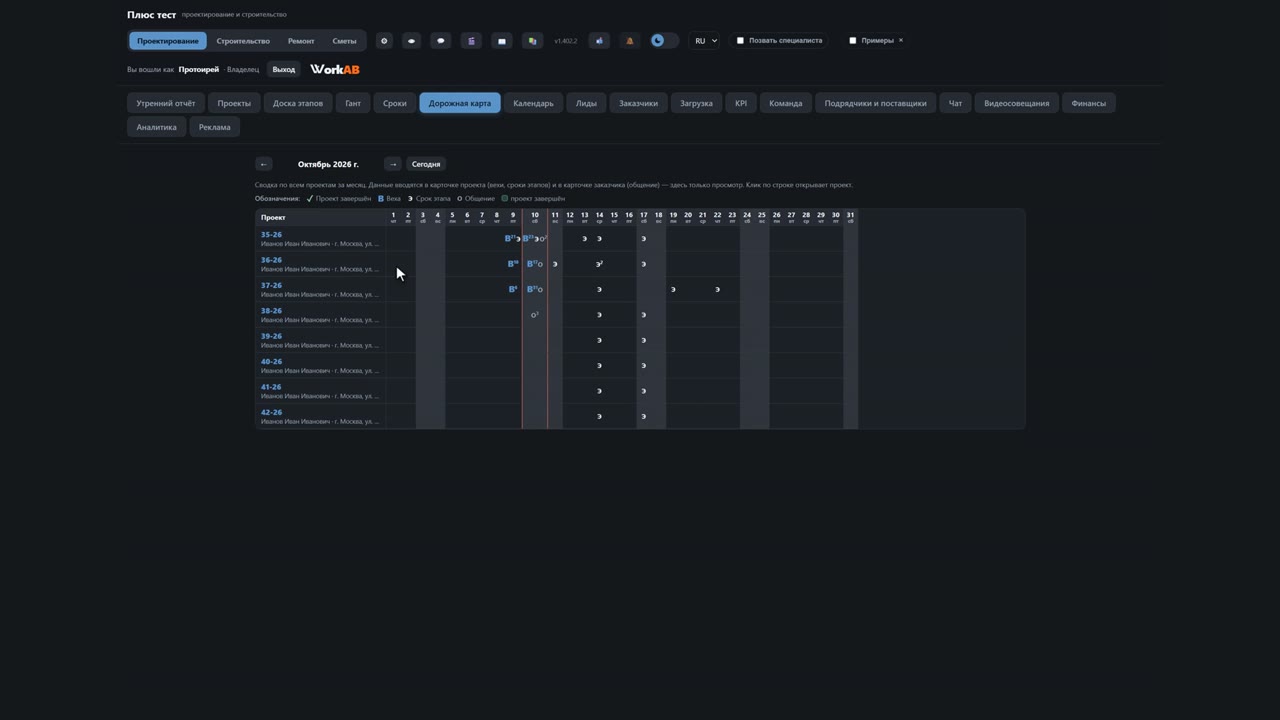The width and height of the screenshot is (1280, 720).
Task: Click the Сегодня button
Action: tap(426, 164)
